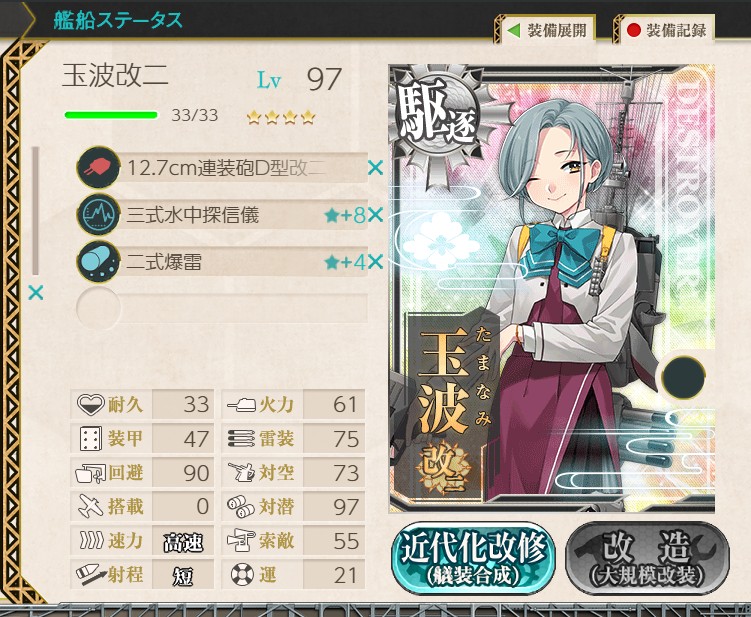Click the 改造 remodel button
Screen dimensions: 751x617
[648, 559]
